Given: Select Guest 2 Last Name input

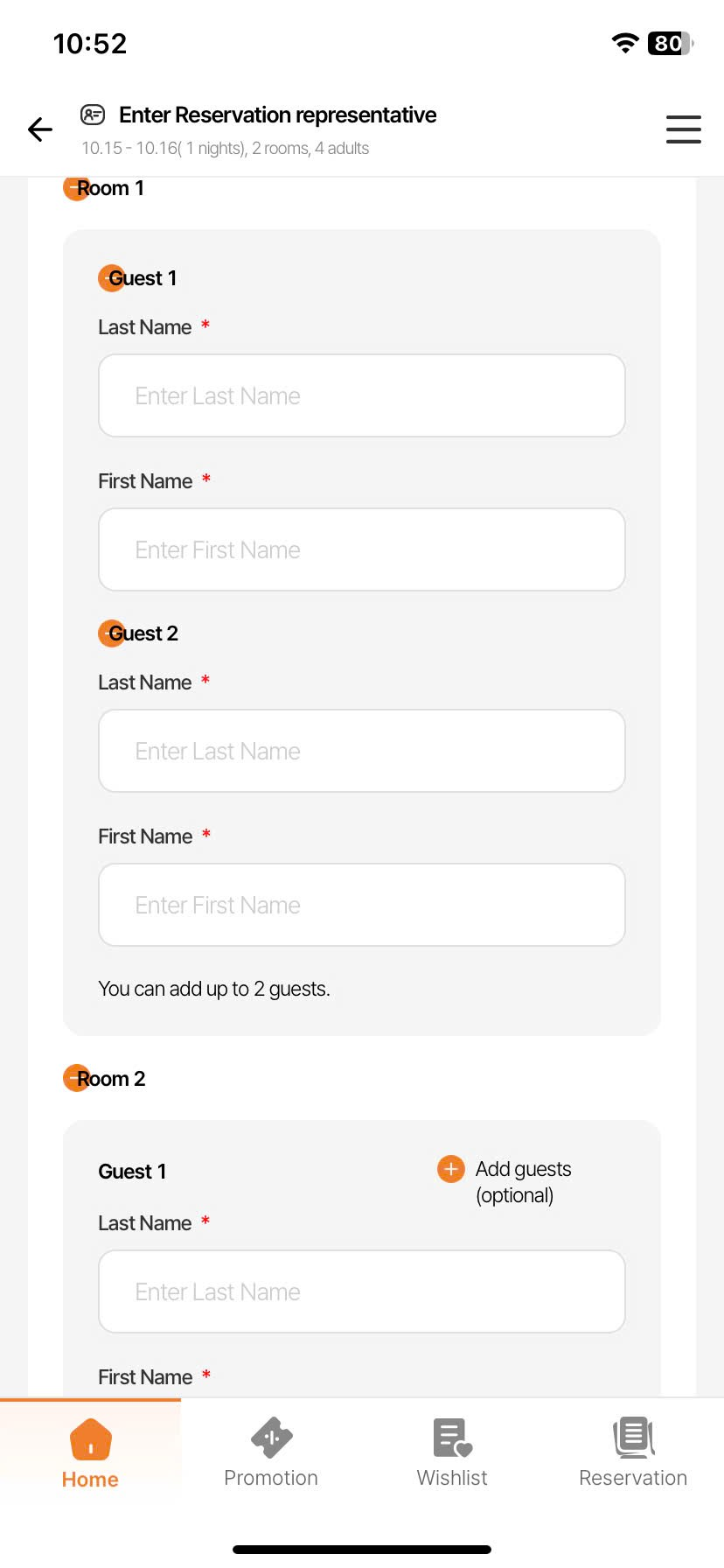Looking at the screenshot, I should tap(362, 751).
